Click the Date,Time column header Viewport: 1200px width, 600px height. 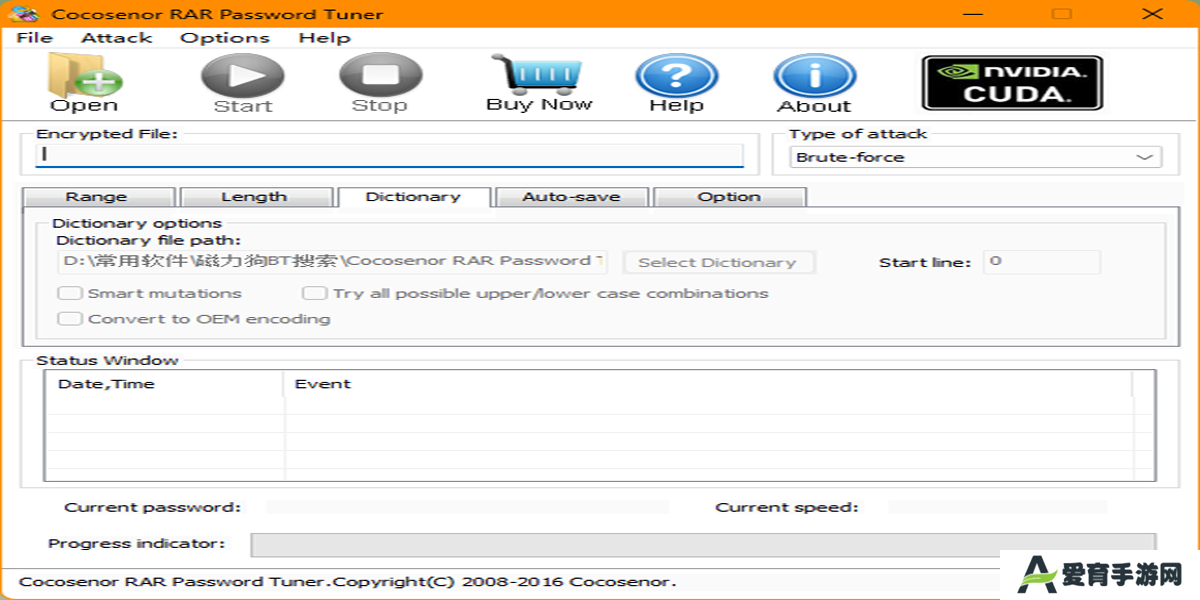(x=165, y=384)
